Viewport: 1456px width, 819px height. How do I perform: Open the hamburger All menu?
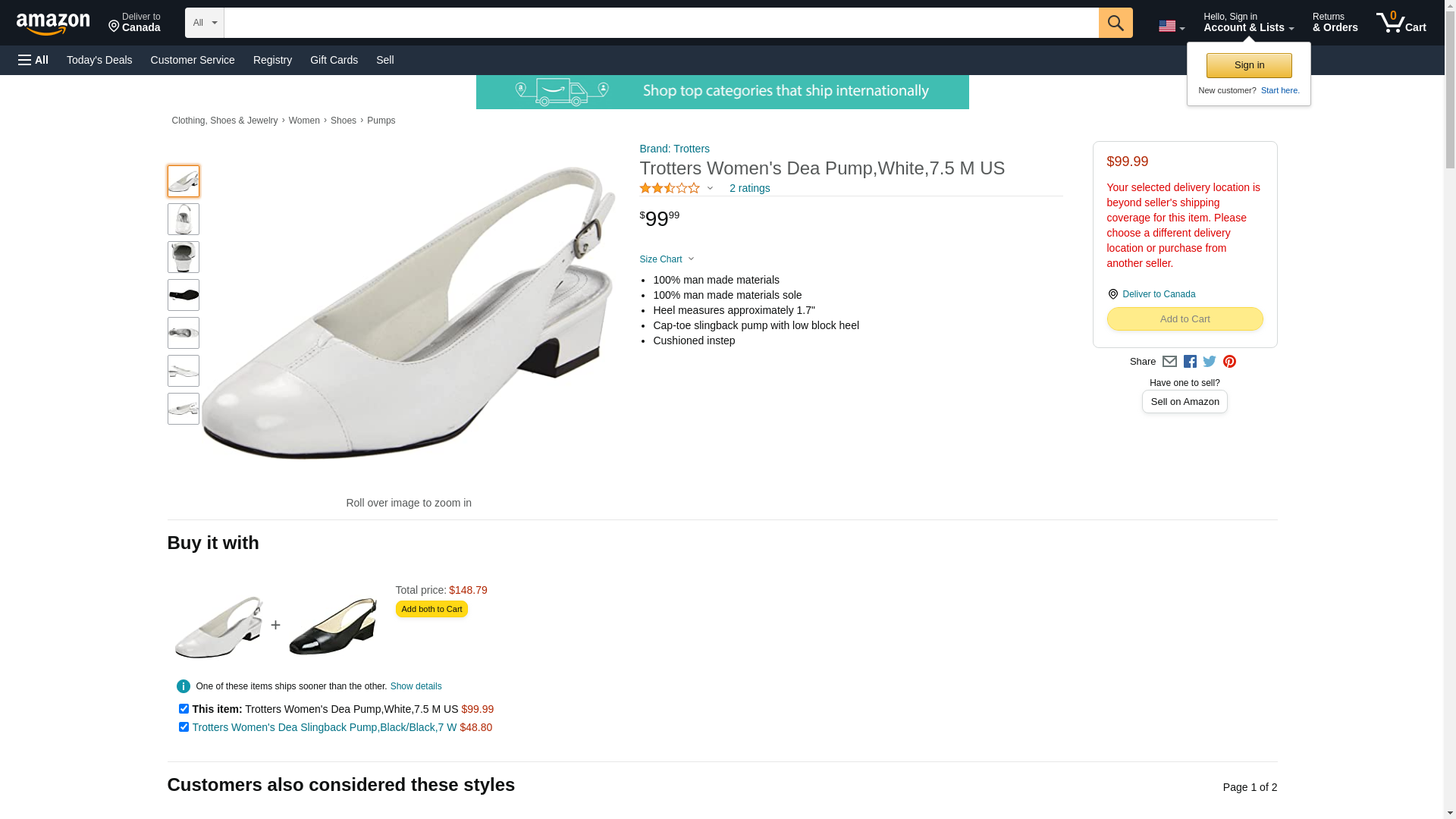tap(33, 60)
